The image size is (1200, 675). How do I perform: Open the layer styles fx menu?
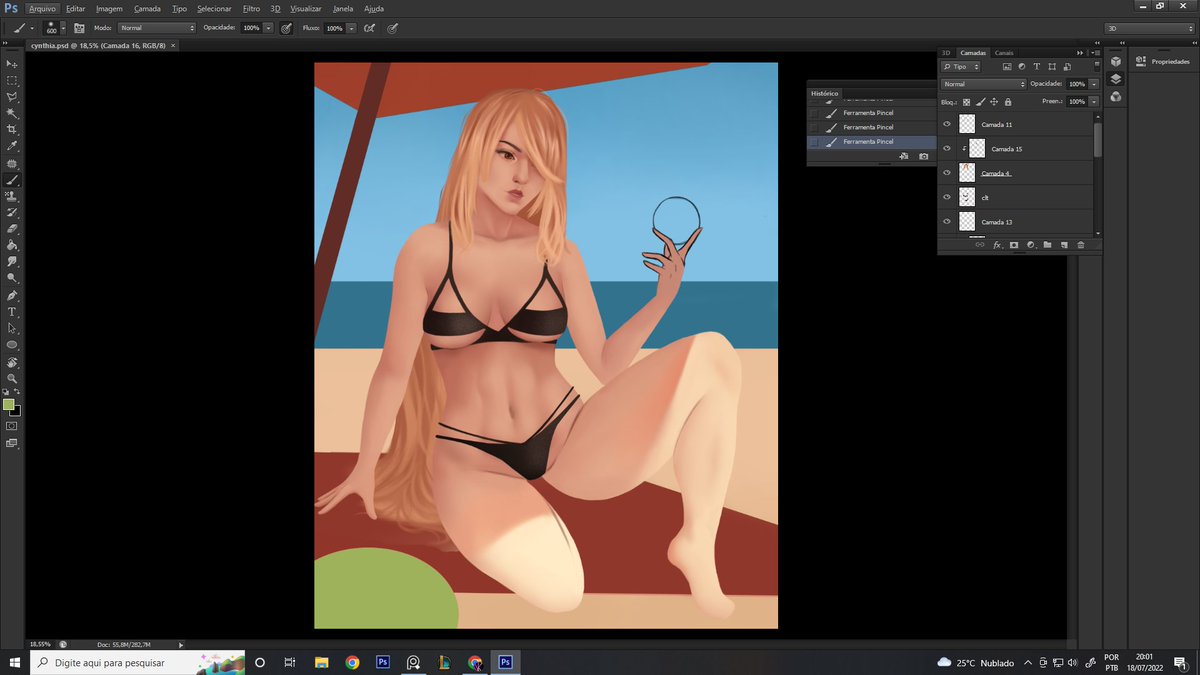click(997, 245)
